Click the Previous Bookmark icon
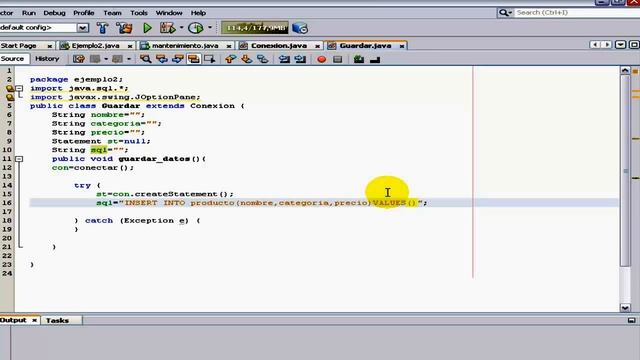Image resolution: width=640 pixels, height=360 pixels. coord(231,59)
